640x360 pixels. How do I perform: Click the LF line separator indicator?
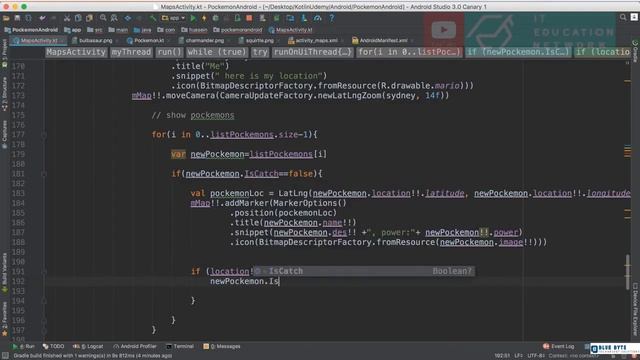[518, 356]
